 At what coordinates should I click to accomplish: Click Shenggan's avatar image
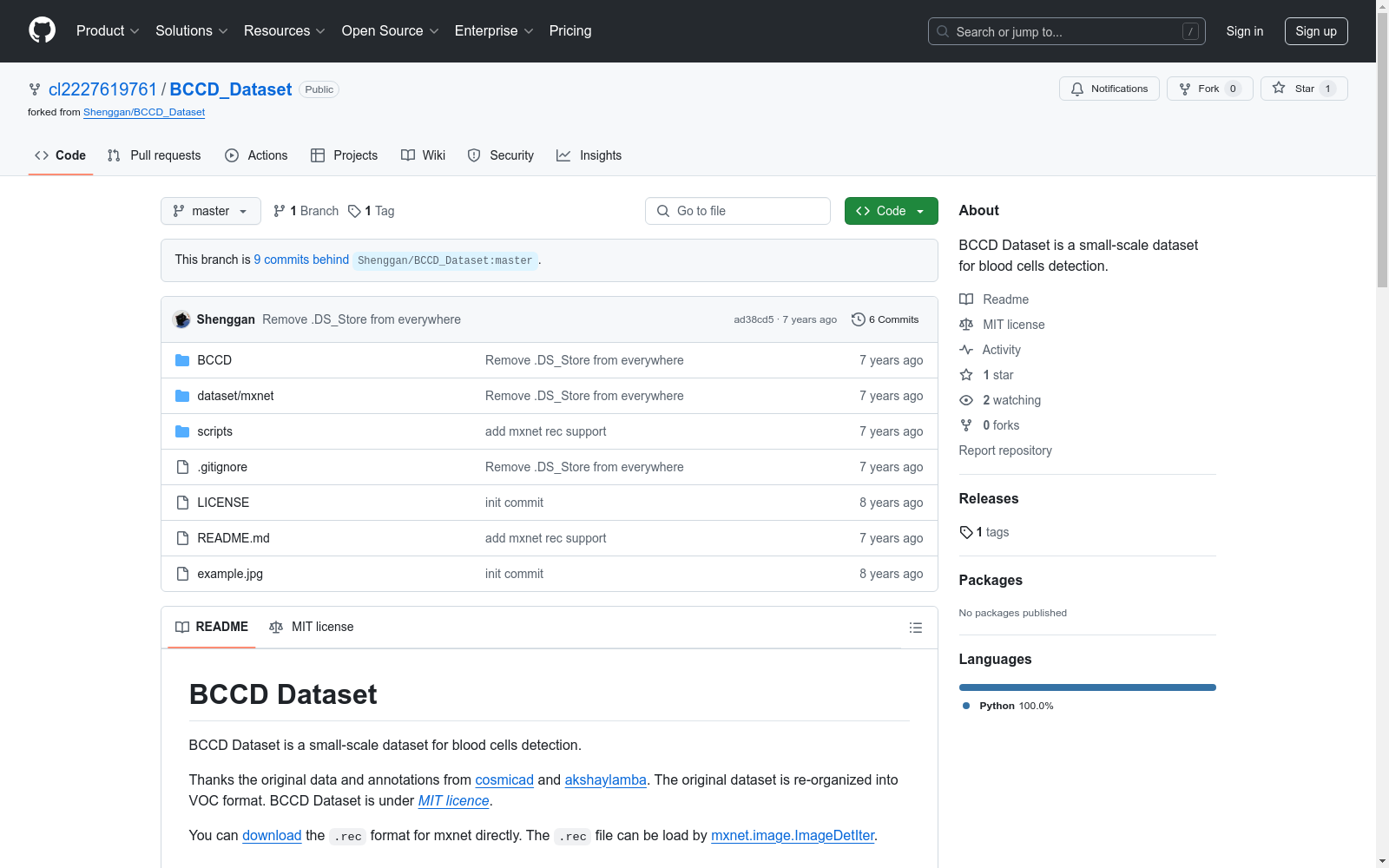[181, 319]
